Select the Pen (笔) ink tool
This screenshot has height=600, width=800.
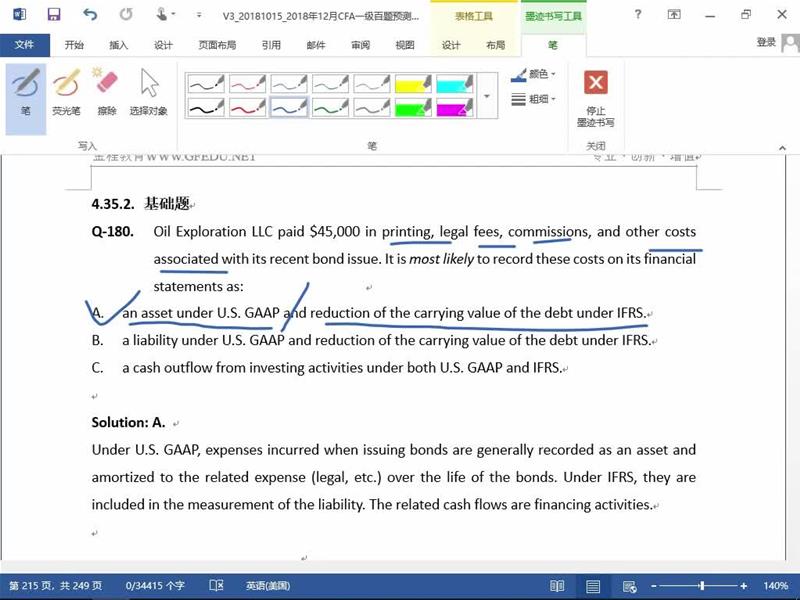click(26, 94)
